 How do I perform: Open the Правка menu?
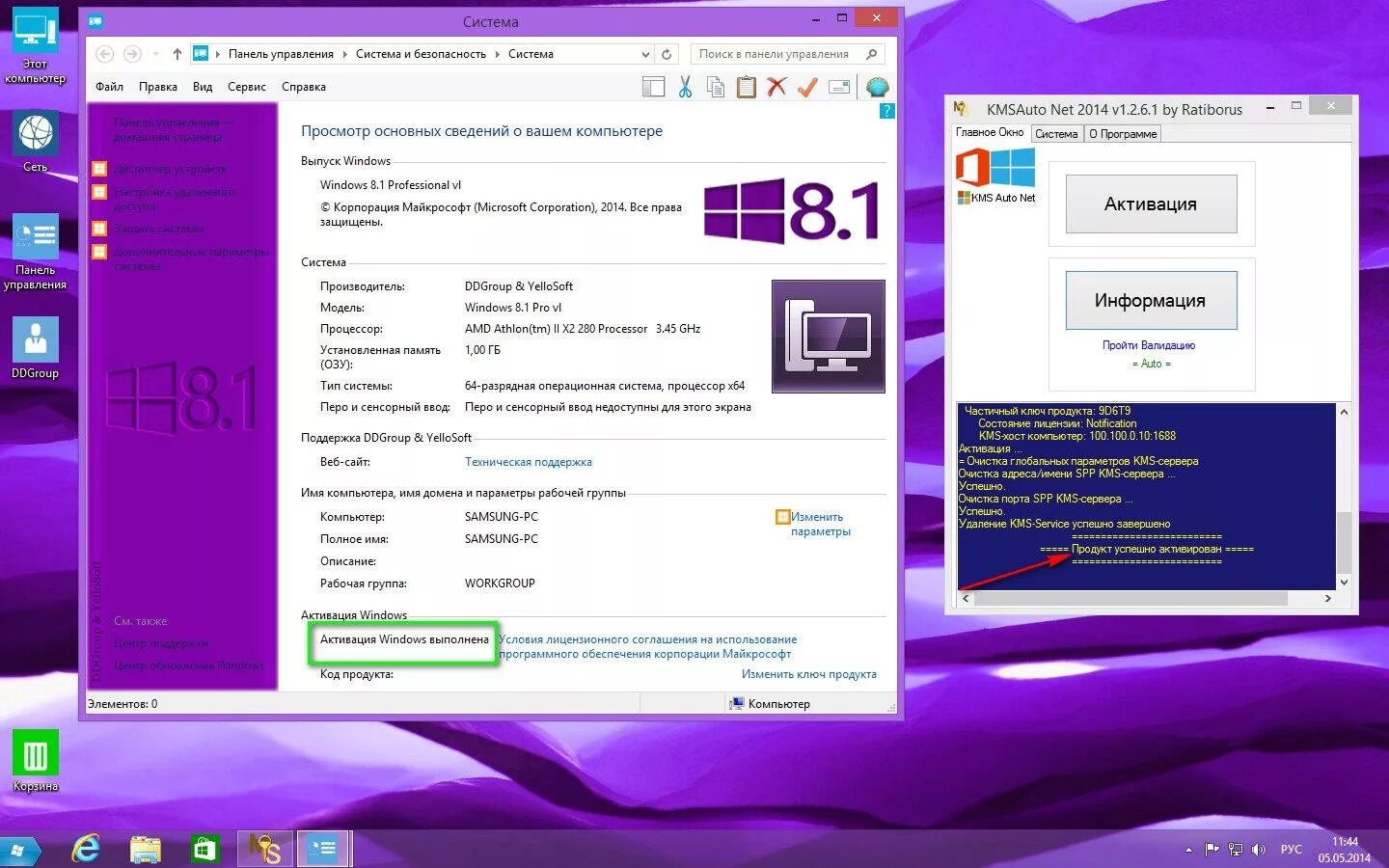157,87
